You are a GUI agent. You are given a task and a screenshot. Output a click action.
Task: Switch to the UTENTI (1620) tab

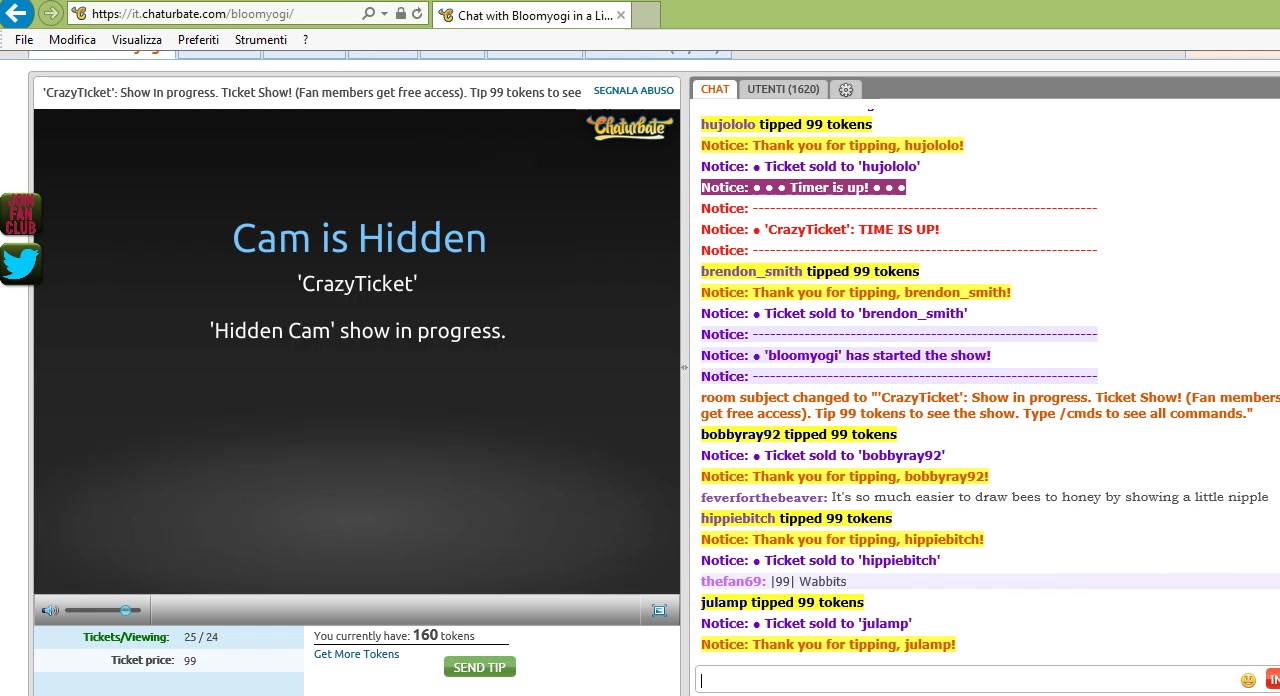(783, 89)
